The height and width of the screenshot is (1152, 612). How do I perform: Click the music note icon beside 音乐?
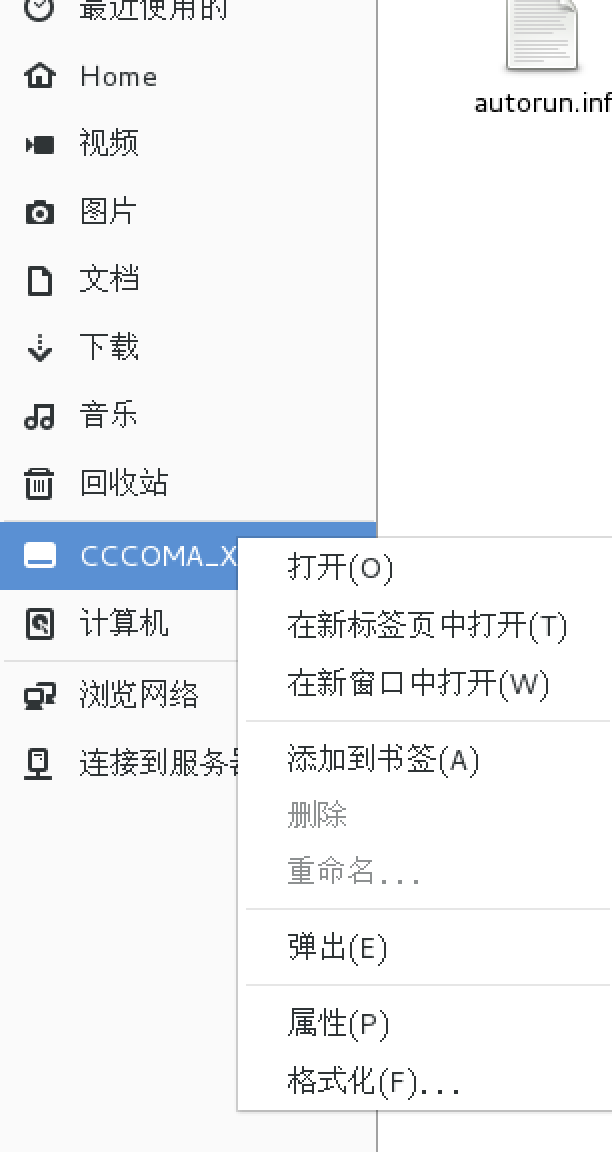click(40, 416)
